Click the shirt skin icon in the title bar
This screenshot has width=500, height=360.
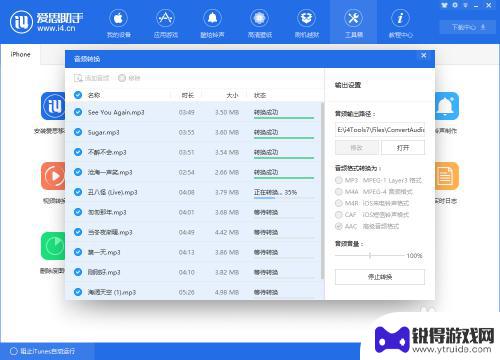coord(444,5)
